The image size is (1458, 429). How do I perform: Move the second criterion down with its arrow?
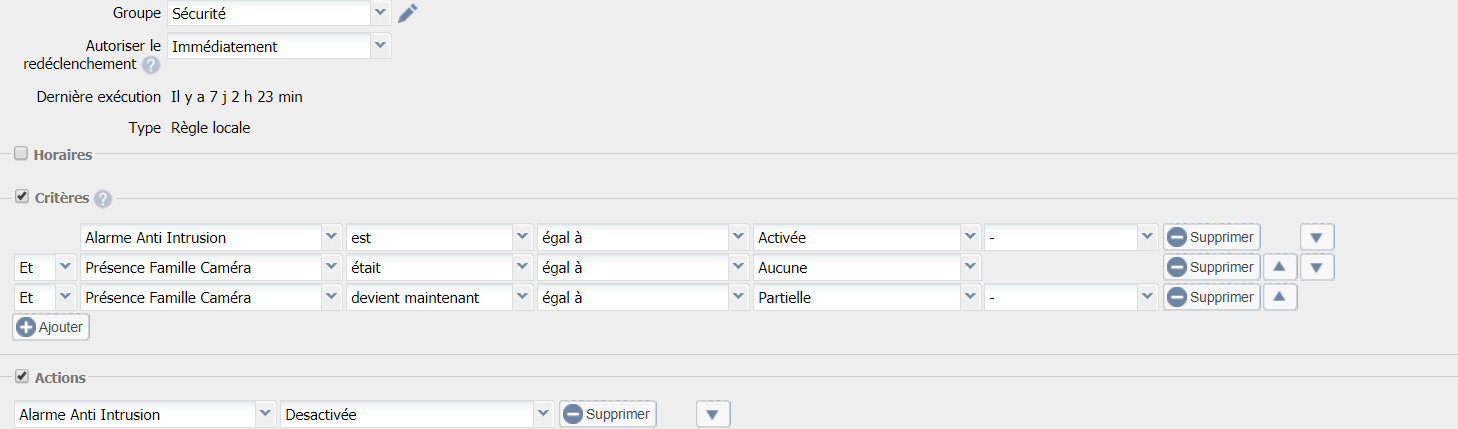click(x=1317, y=267)
